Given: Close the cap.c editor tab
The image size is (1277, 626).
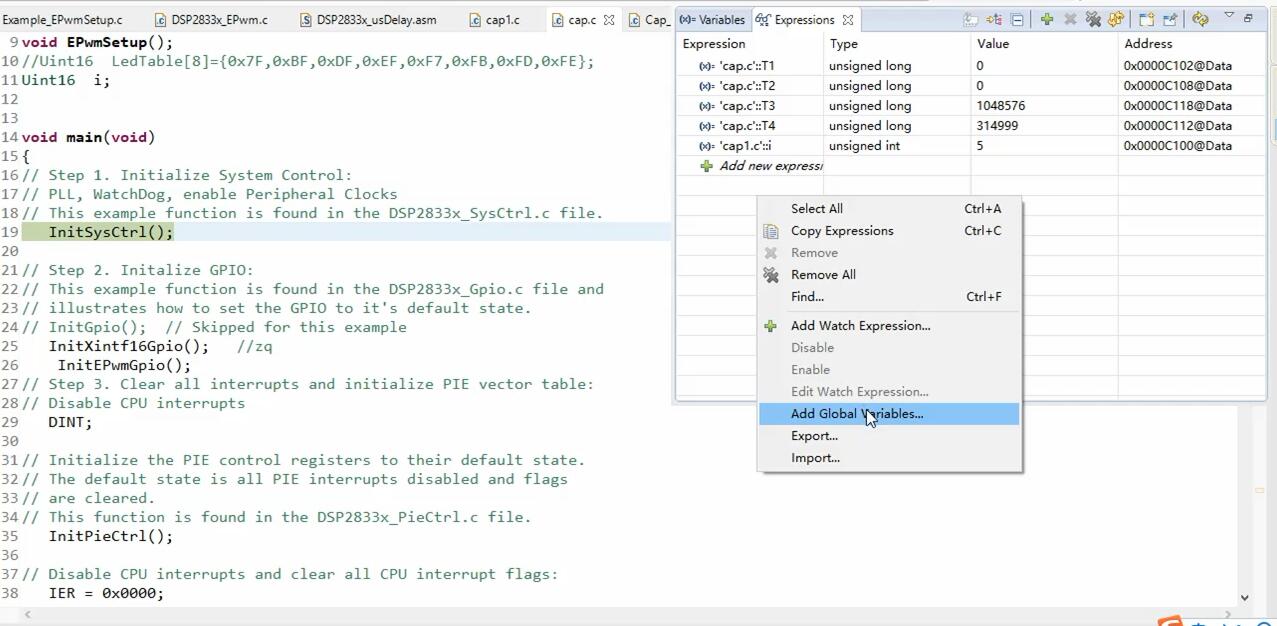Looking at the screenshot, I should 608,20.
